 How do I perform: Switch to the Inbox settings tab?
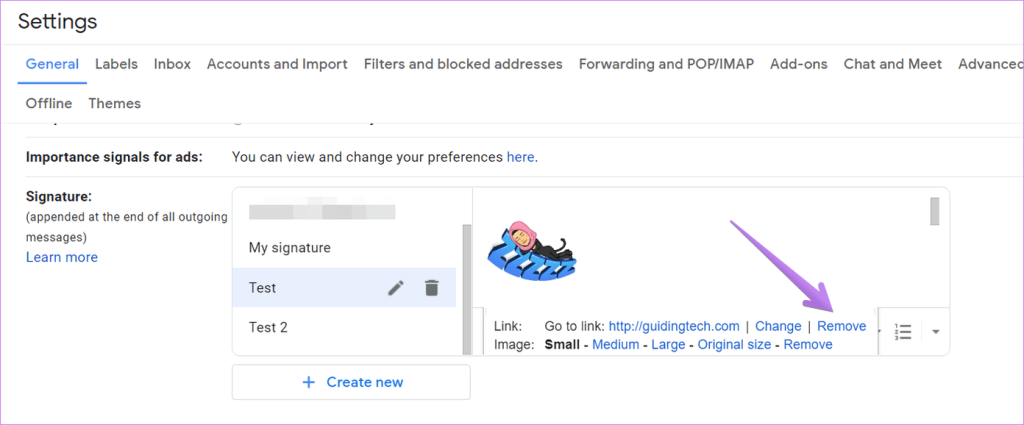pyautogui.click(x=172, y=64)
